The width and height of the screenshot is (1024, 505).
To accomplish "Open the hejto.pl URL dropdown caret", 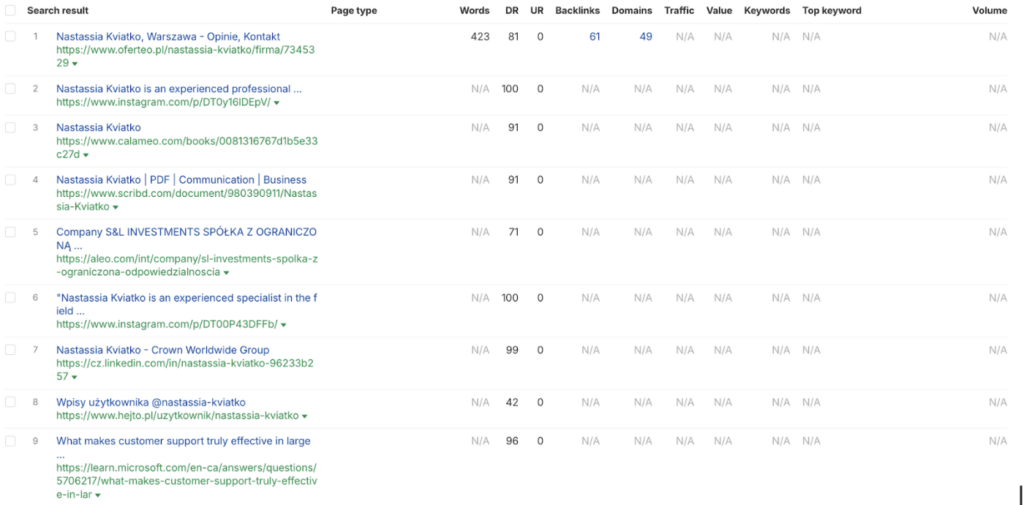I will click(304, 416).
